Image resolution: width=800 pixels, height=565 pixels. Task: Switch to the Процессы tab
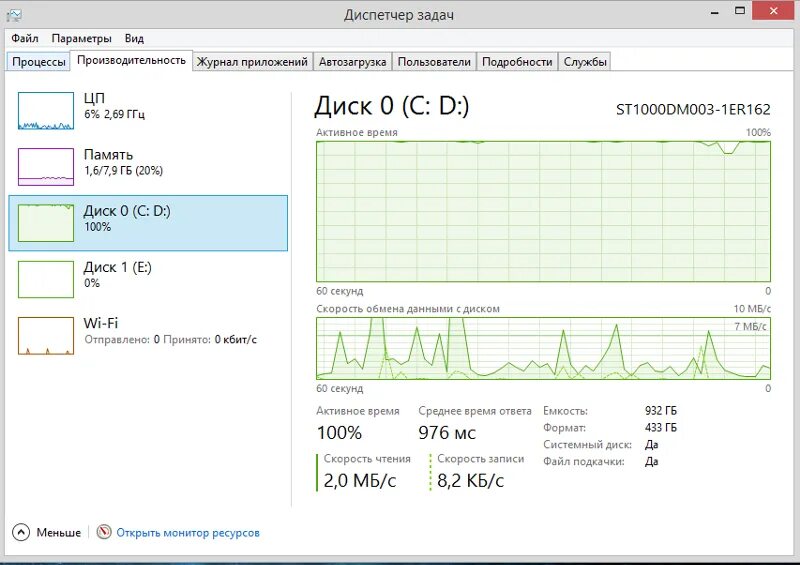click(39, 62)
